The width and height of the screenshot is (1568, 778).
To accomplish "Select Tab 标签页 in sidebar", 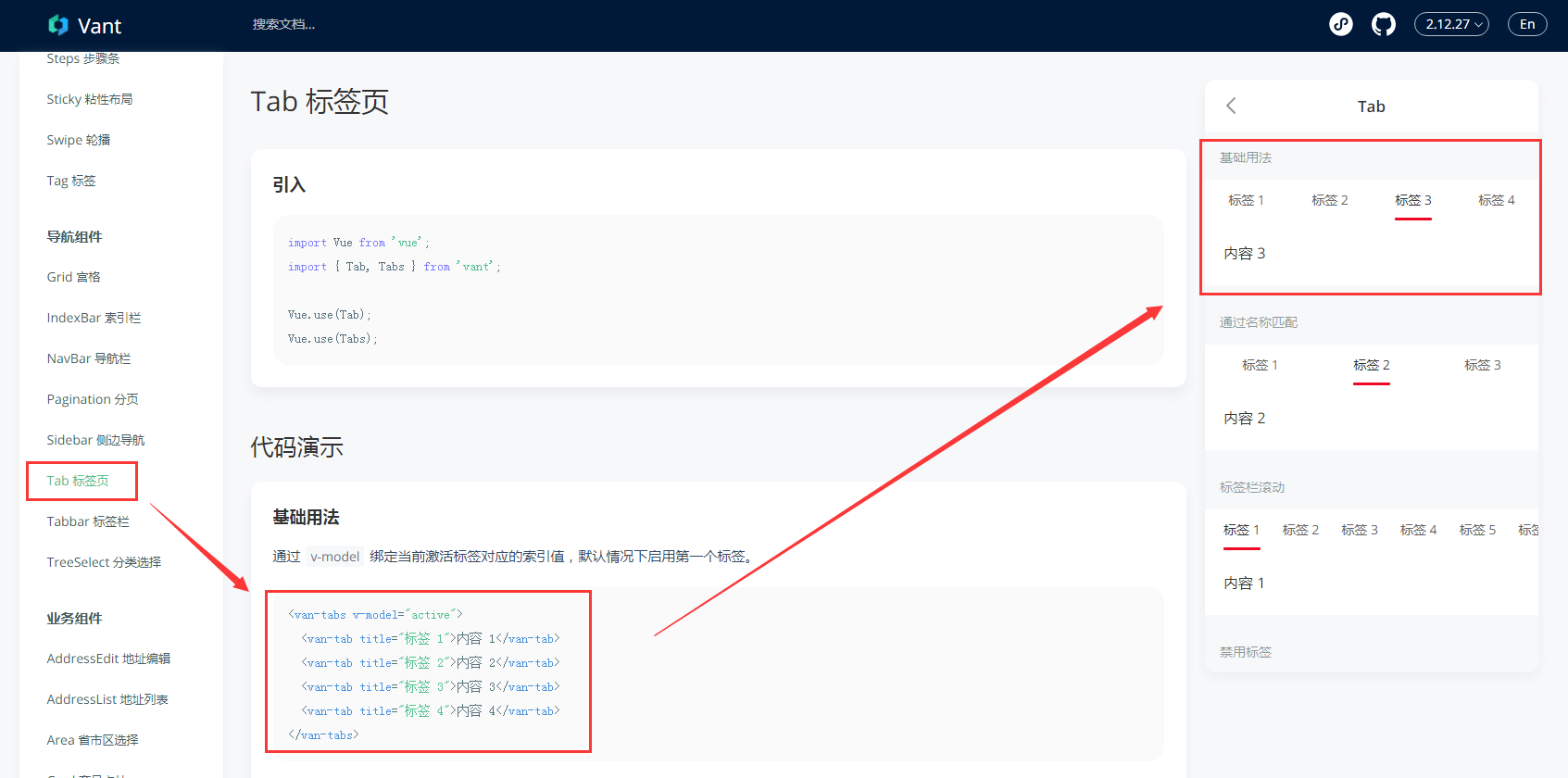I will pyautogui.click(x=78, y=481).
